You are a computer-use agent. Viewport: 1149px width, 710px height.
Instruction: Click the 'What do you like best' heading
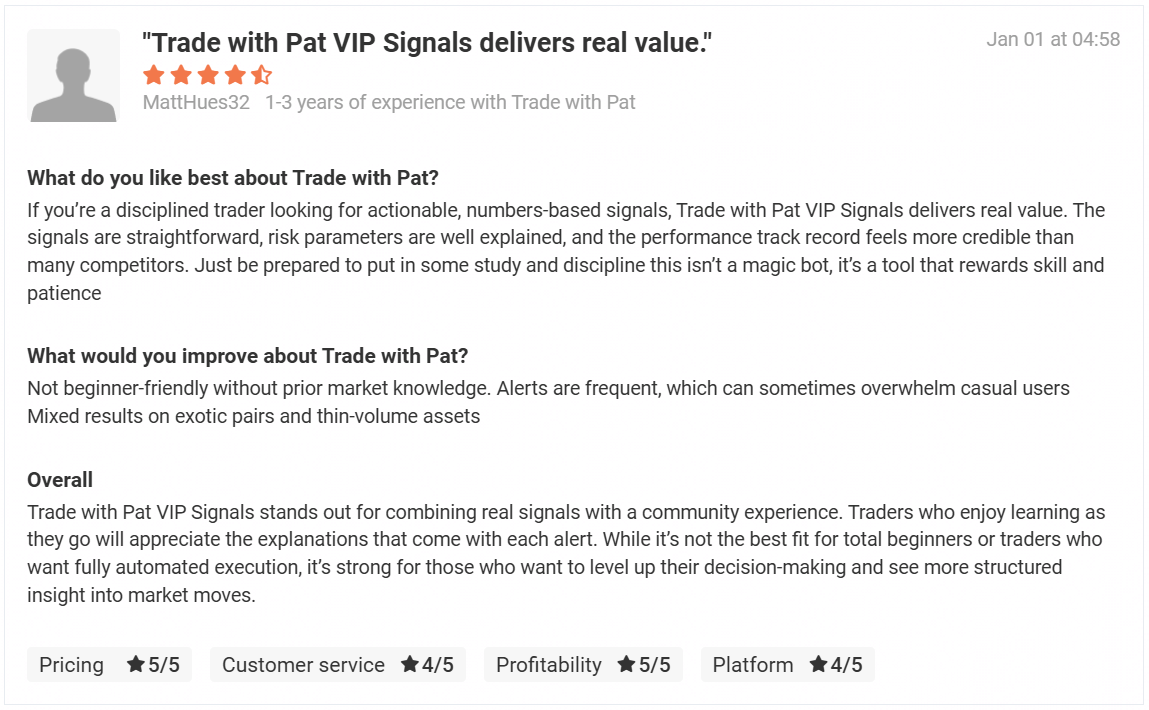click(x=233, y=178)
